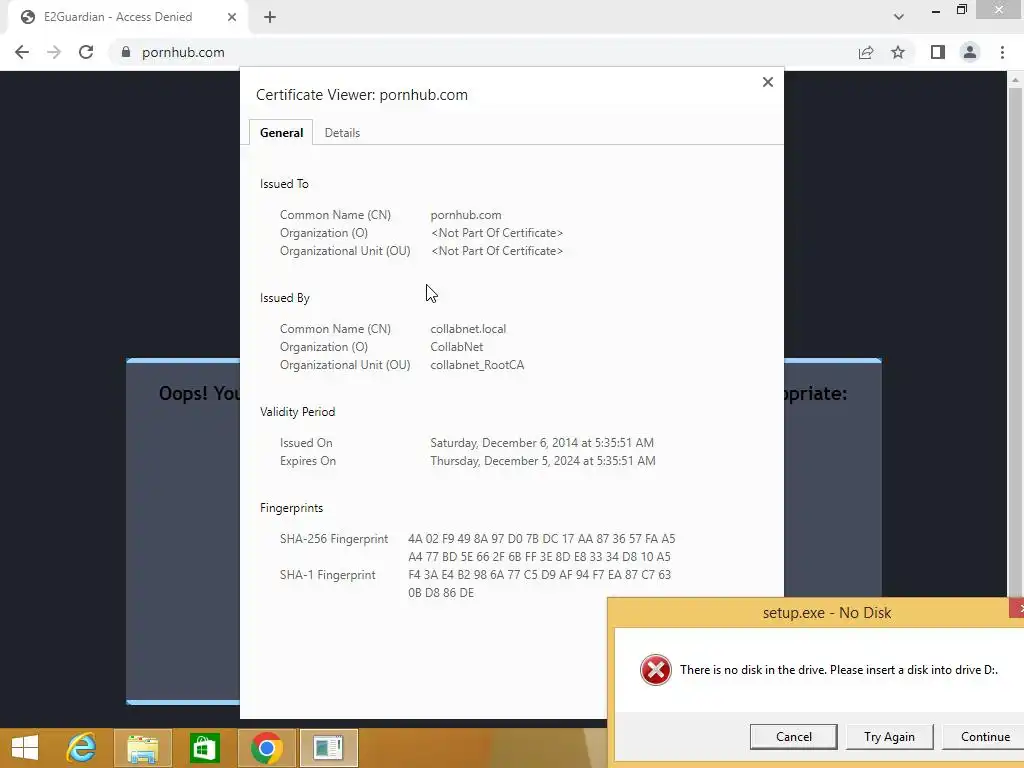Close the E2Guardian Access Denied tab
Viewport: 1024px width, 768px height.
[232, 17]
